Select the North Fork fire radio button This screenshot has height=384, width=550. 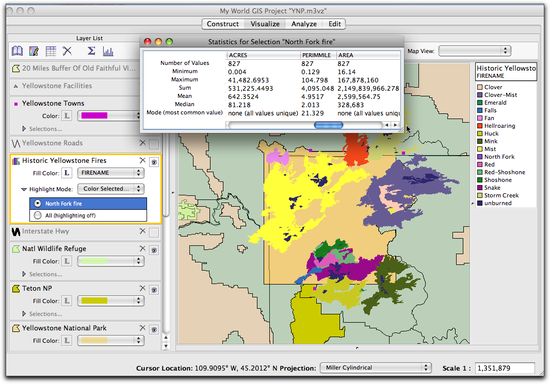[38, 203]
